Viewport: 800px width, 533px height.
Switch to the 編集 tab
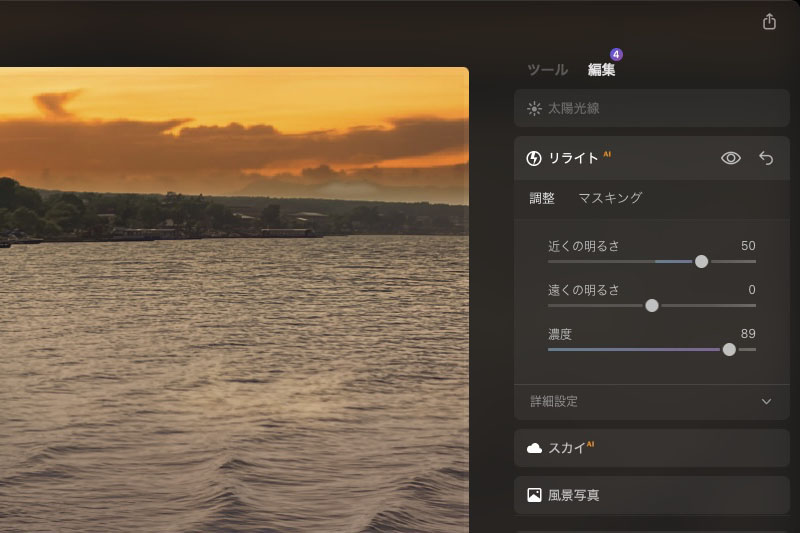click(602, 69)
